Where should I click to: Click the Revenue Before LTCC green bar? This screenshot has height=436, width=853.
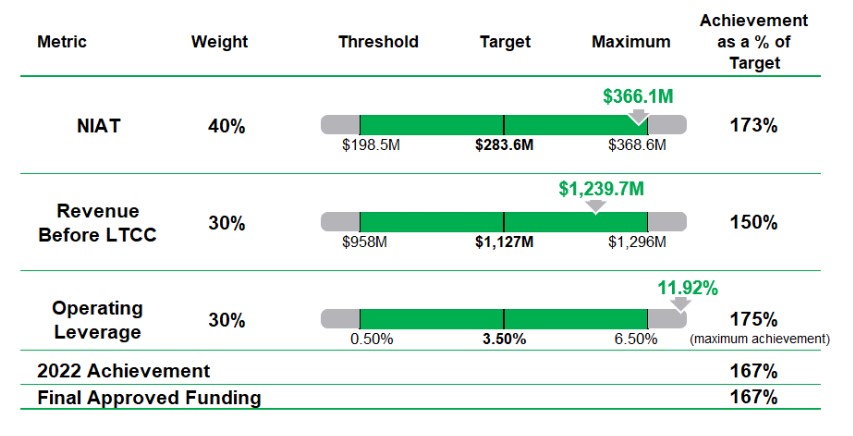503,222
